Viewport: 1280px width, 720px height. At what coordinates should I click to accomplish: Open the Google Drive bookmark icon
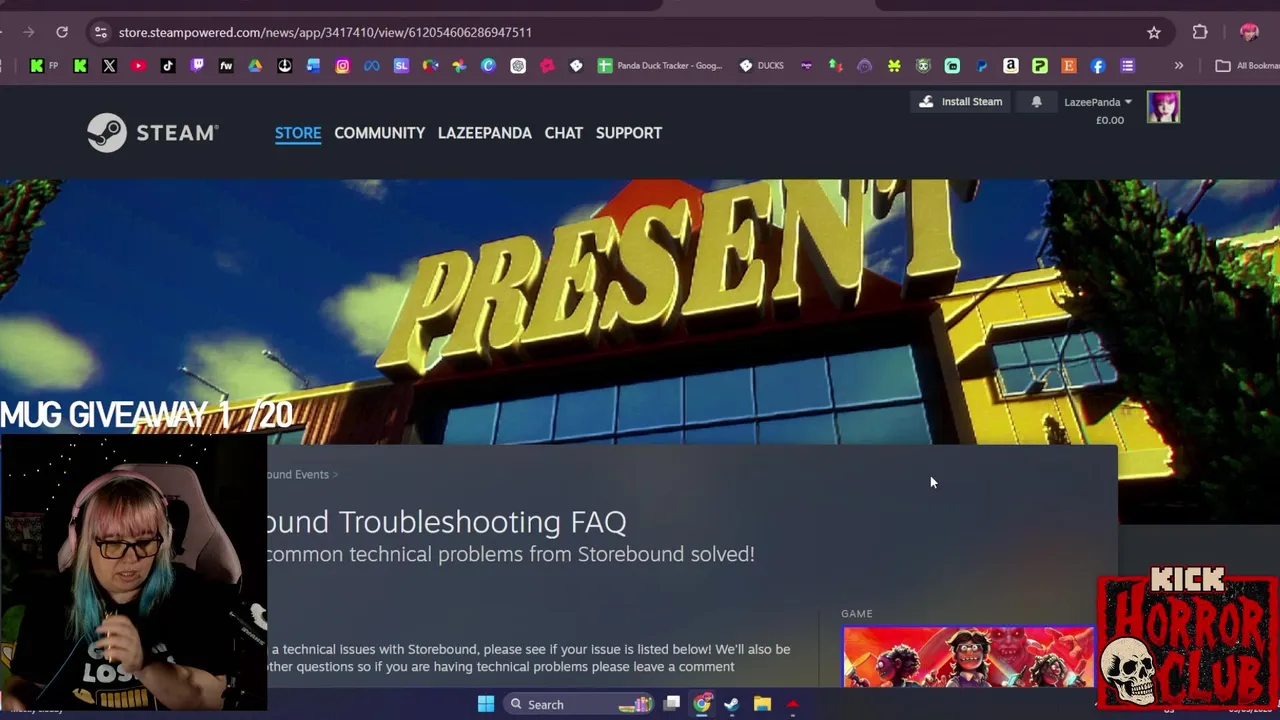pyautogui.click(x=255, y=66)
